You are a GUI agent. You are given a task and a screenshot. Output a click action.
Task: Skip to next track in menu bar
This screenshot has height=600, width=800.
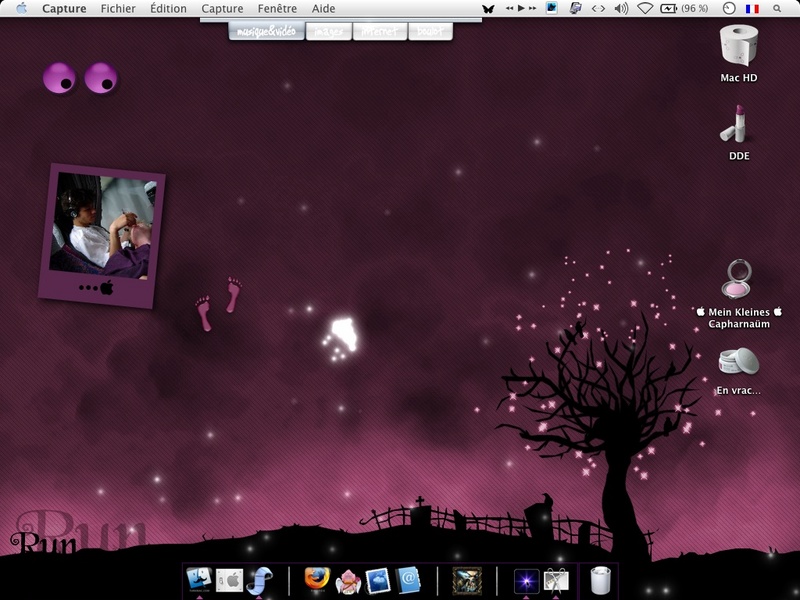[x=534, y=8]
